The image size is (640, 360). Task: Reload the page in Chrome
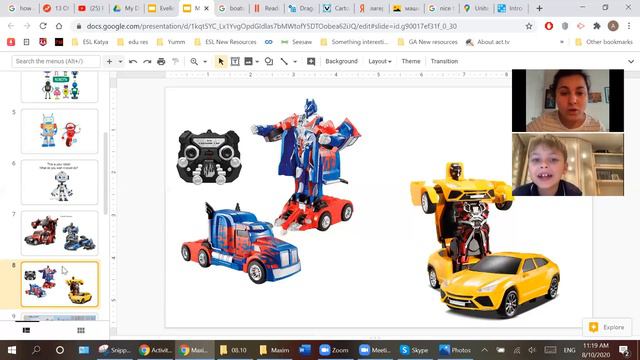[43, 26]
